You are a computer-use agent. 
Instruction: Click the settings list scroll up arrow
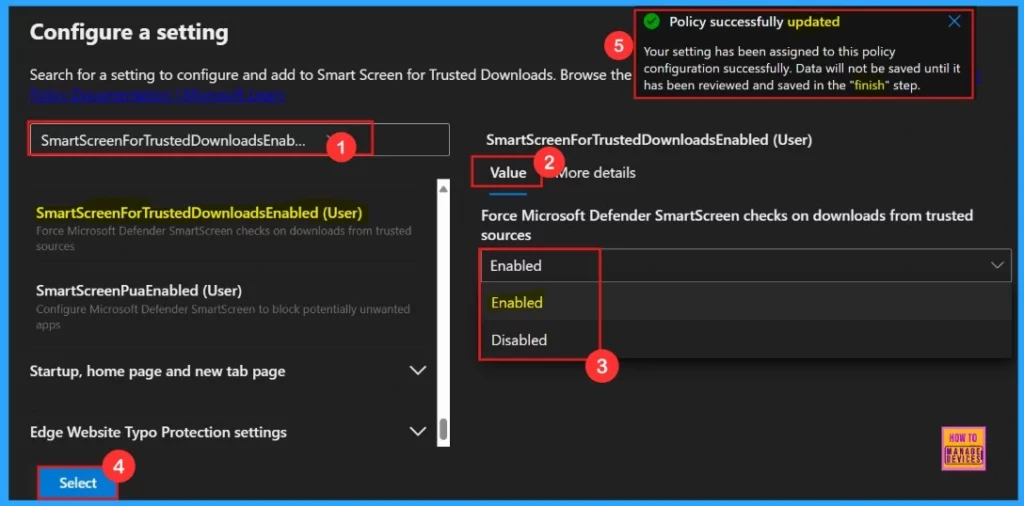pyautogui.click(x=443, y=189)
